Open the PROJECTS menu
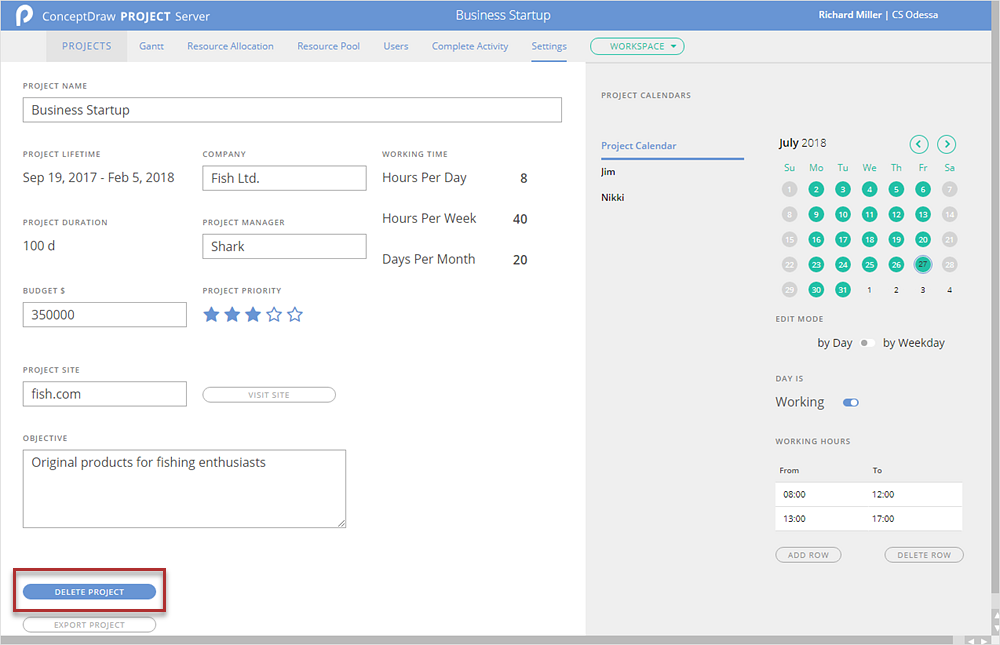Viewport: 1000px width, 645px height. 86,46
